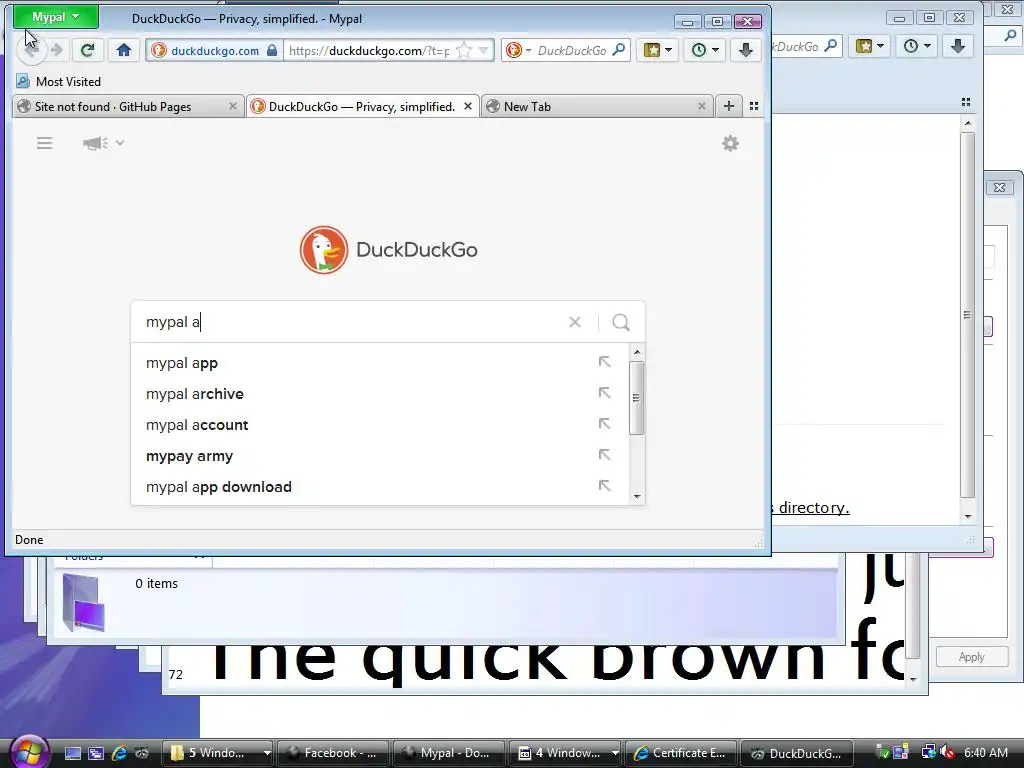This screenshot has width=1024, height=768.
Task: Click the suggestions list scroll-up arrow
Action: click(x=637, y=353)
